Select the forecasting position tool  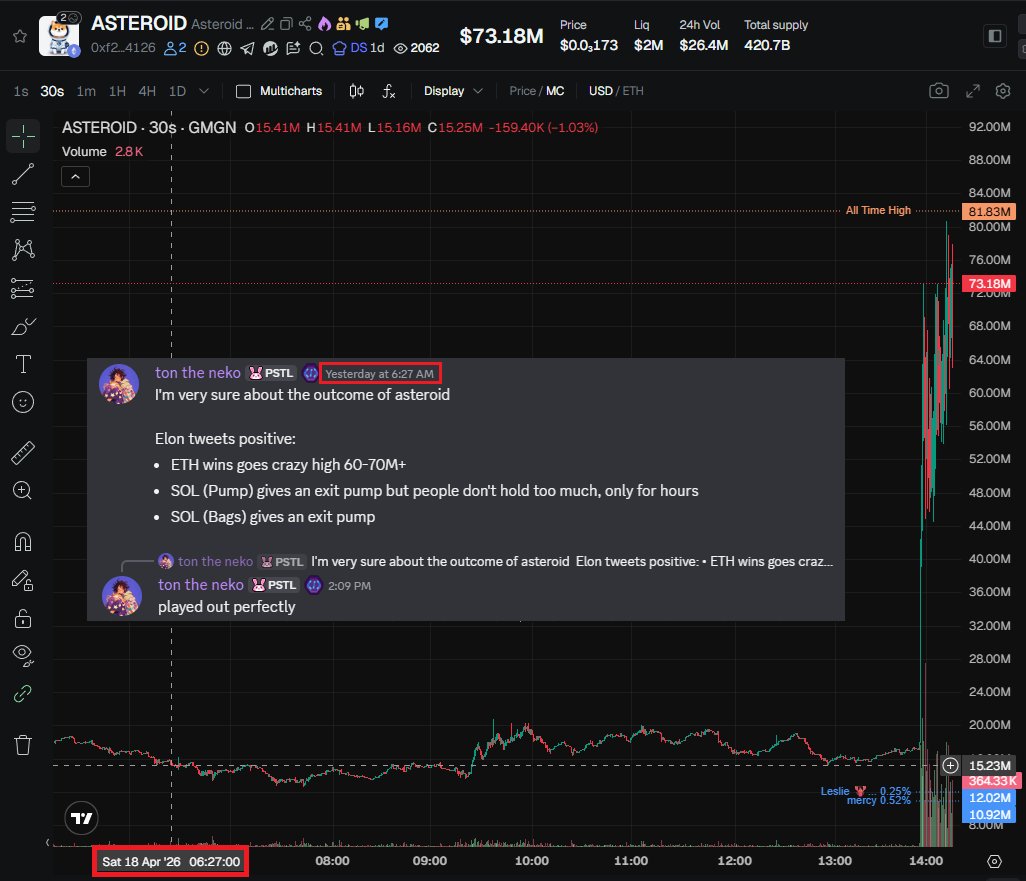[x=24, y=288]
